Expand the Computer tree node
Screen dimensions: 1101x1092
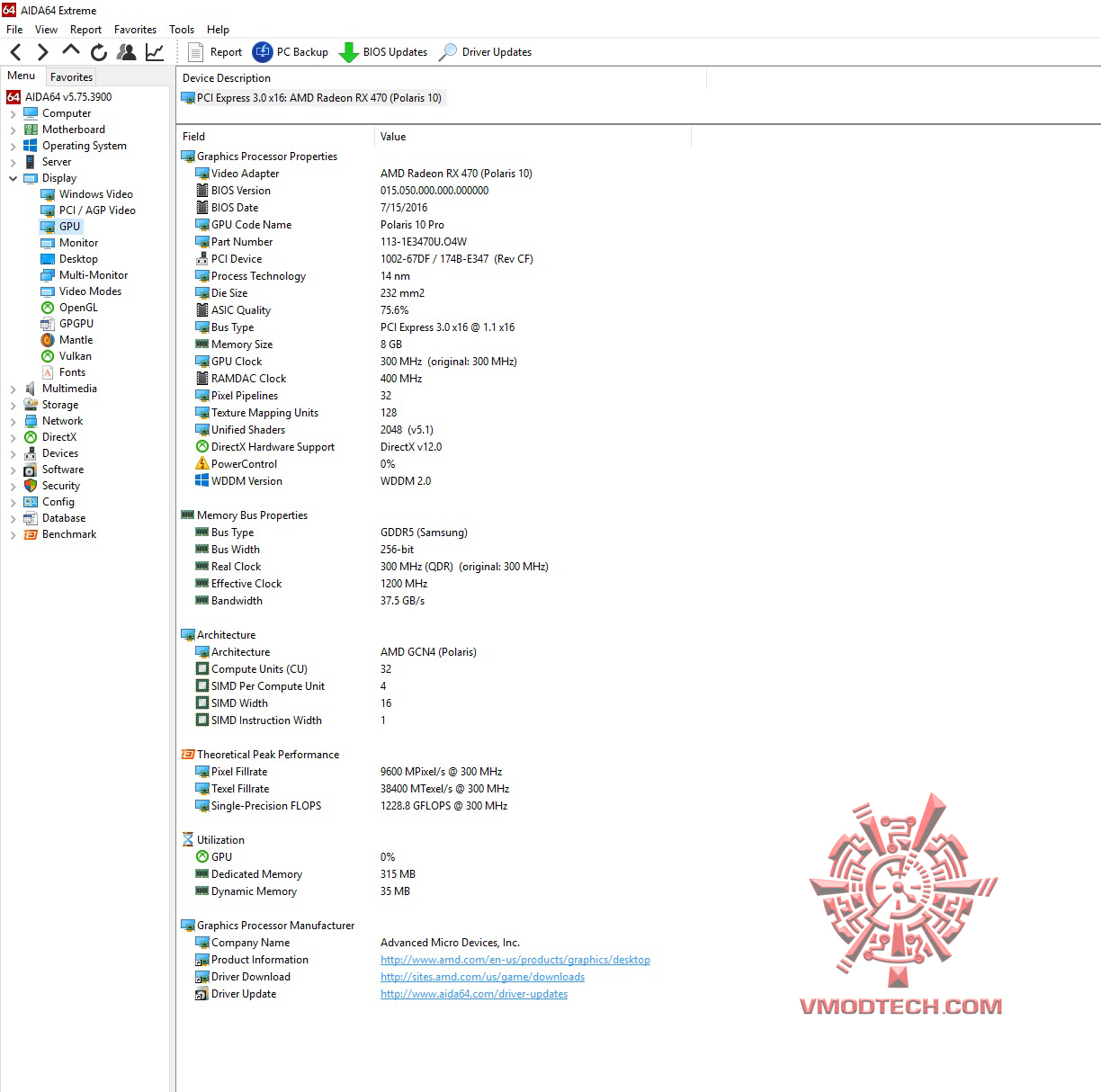tap(13, 114)
